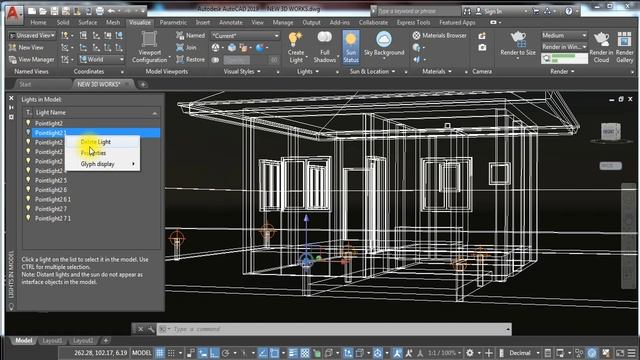Toggle lineweight display in status bar
The image size is (640, 360).
293,353
